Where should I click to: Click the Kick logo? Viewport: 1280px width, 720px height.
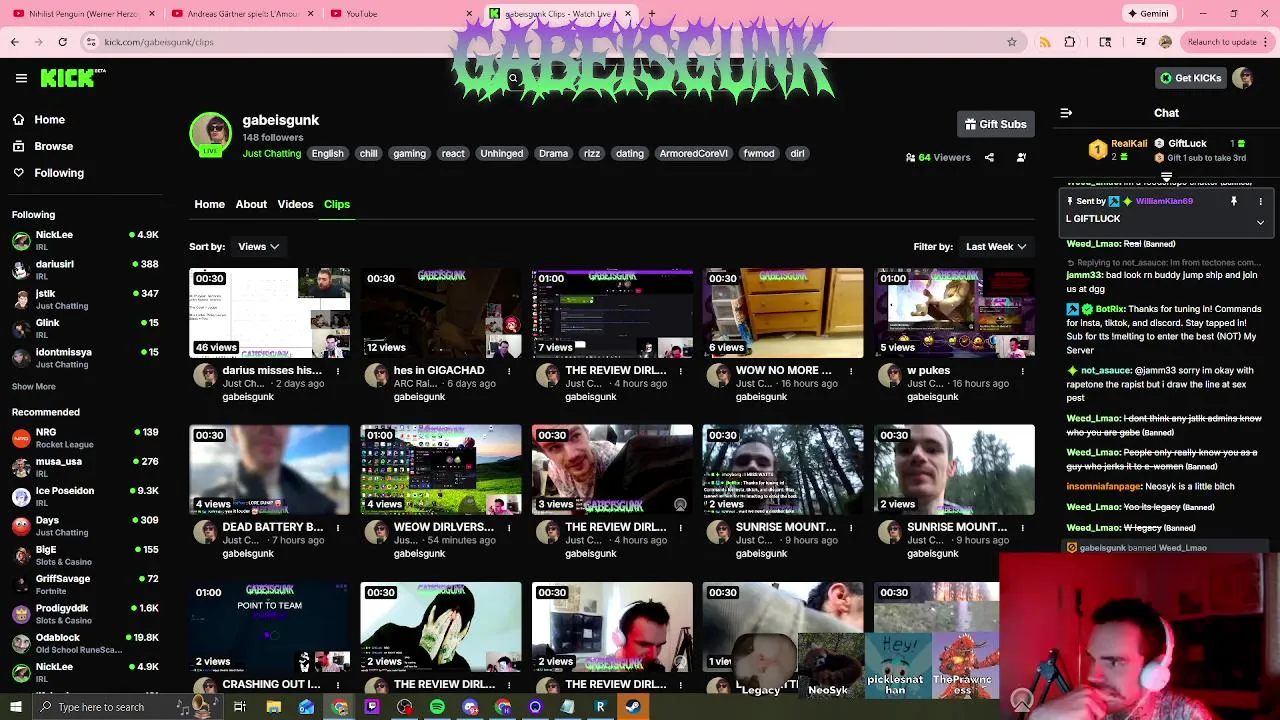72,78
